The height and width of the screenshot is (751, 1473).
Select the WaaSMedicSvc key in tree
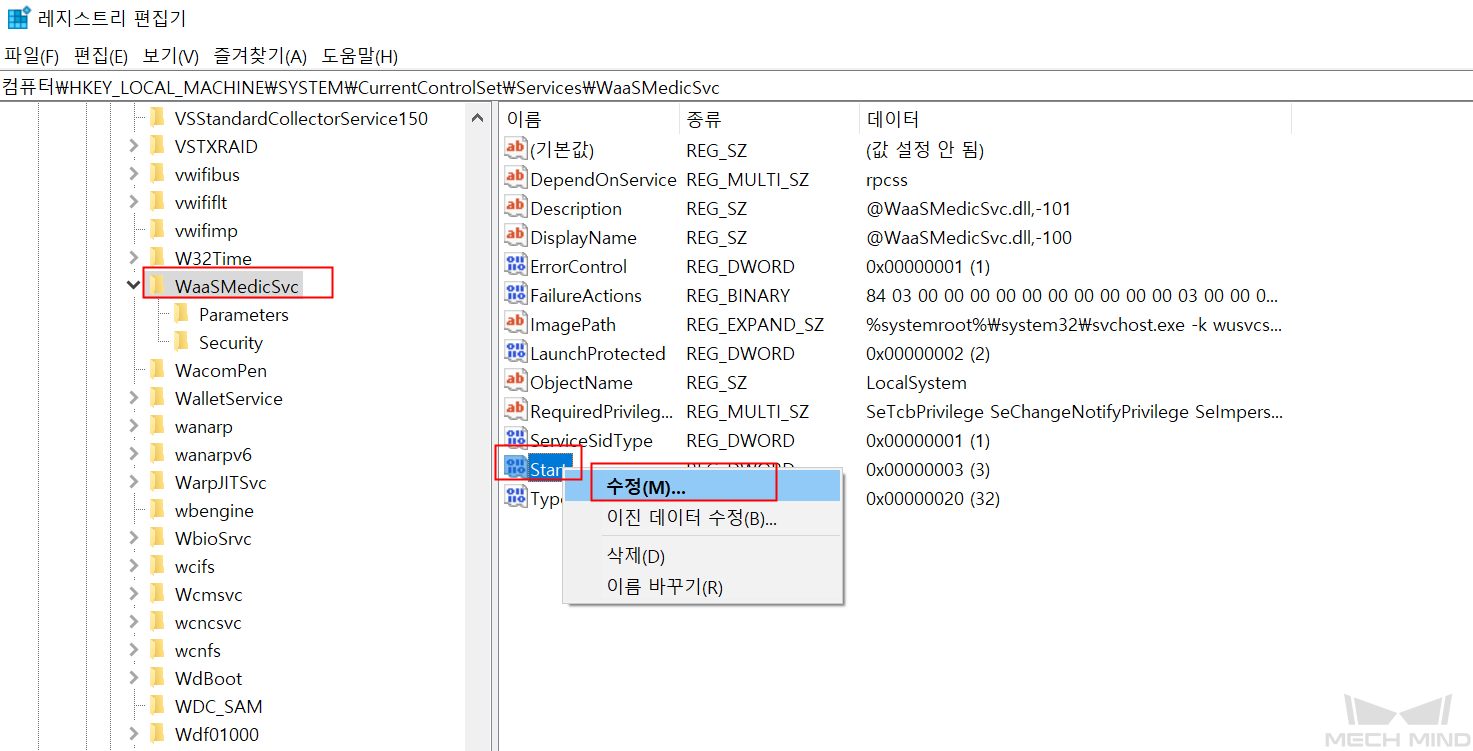(236, 286)
